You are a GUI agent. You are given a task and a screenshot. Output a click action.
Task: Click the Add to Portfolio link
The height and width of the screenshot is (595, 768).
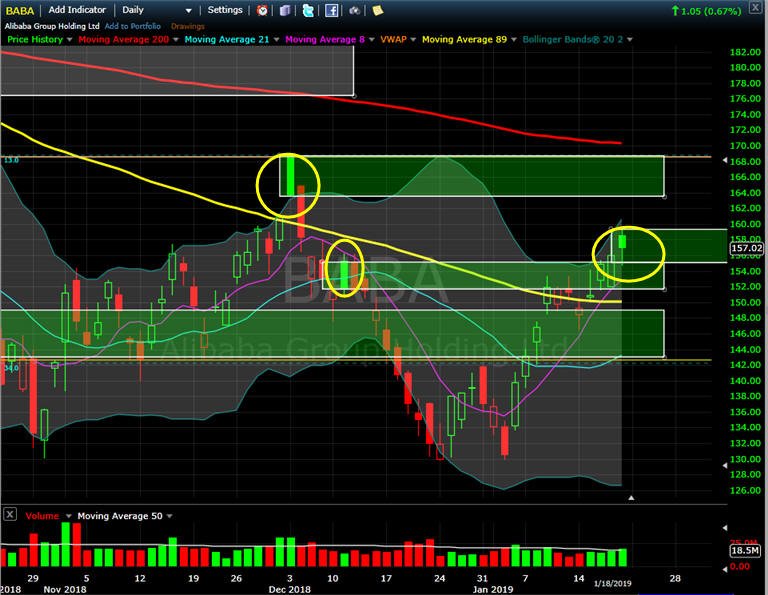133,26
